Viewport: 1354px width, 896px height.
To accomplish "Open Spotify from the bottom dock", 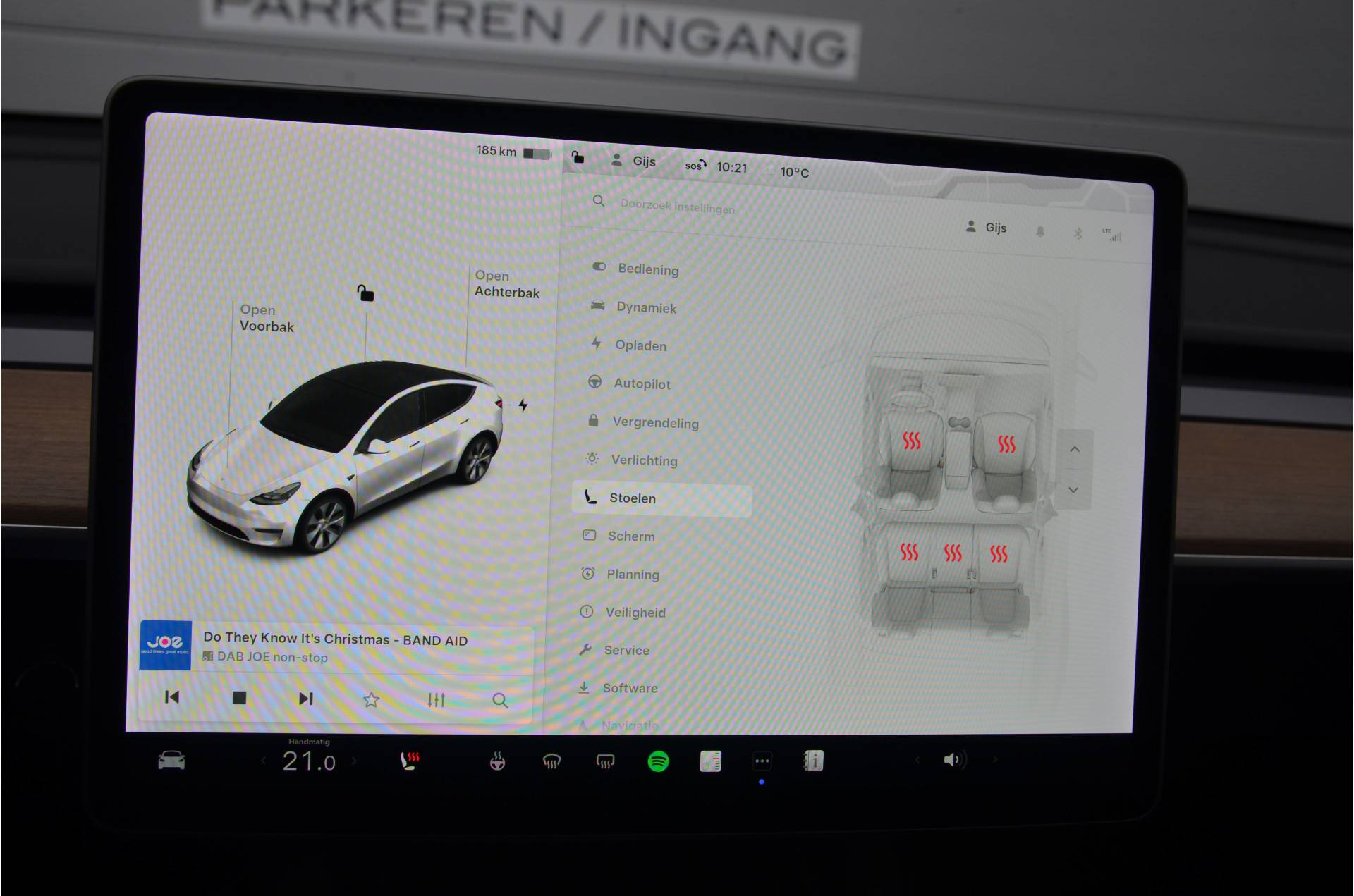I will click(658, 761).
